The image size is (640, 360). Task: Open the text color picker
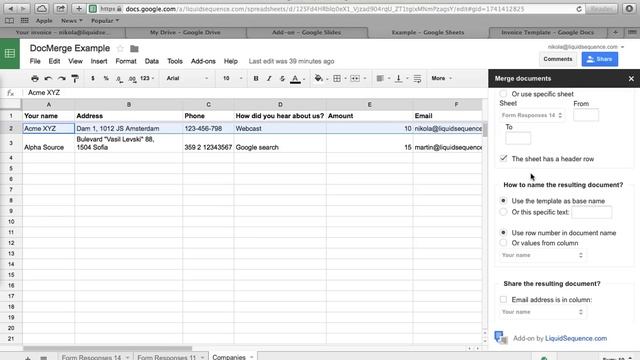pos(295,79)
